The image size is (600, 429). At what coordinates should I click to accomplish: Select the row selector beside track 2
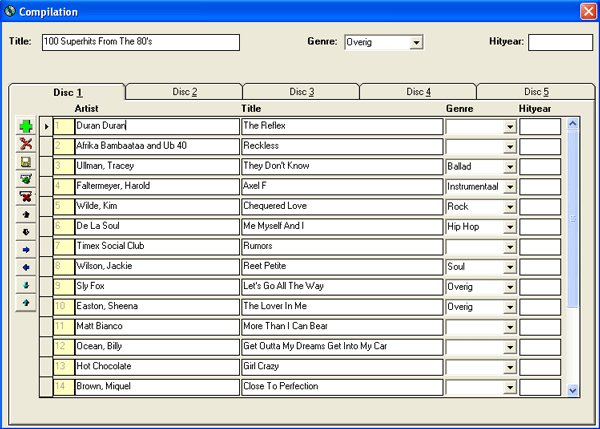coord(46,146)
